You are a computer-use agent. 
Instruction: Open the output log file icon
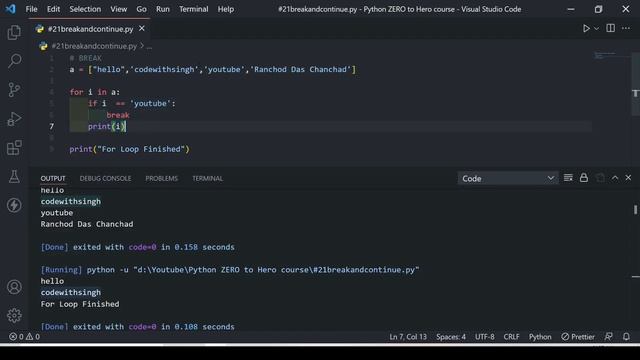(x=600, y=178)
